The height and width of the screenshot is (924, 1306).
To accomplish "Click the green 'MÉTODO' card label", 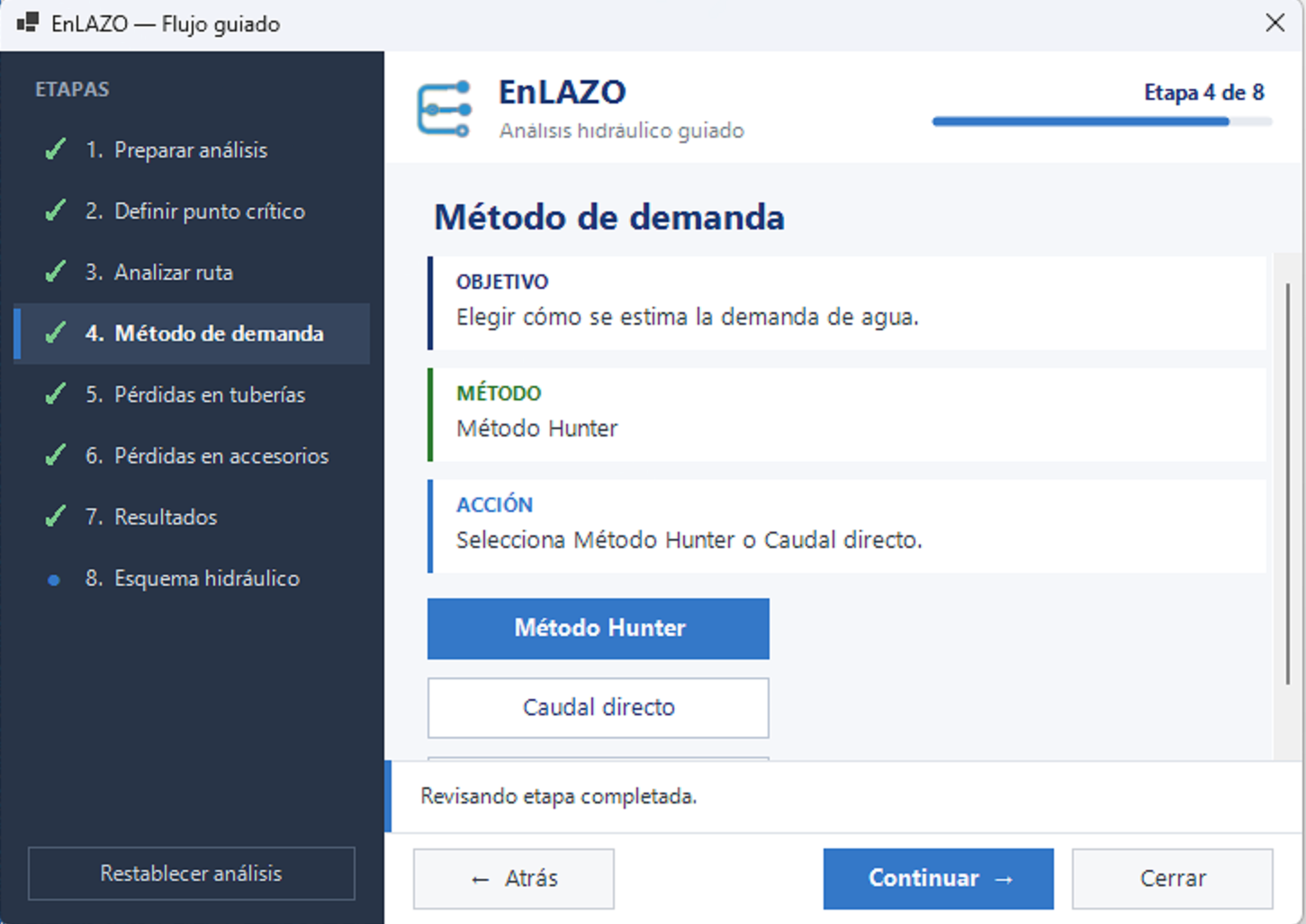I will coord(499,393).
